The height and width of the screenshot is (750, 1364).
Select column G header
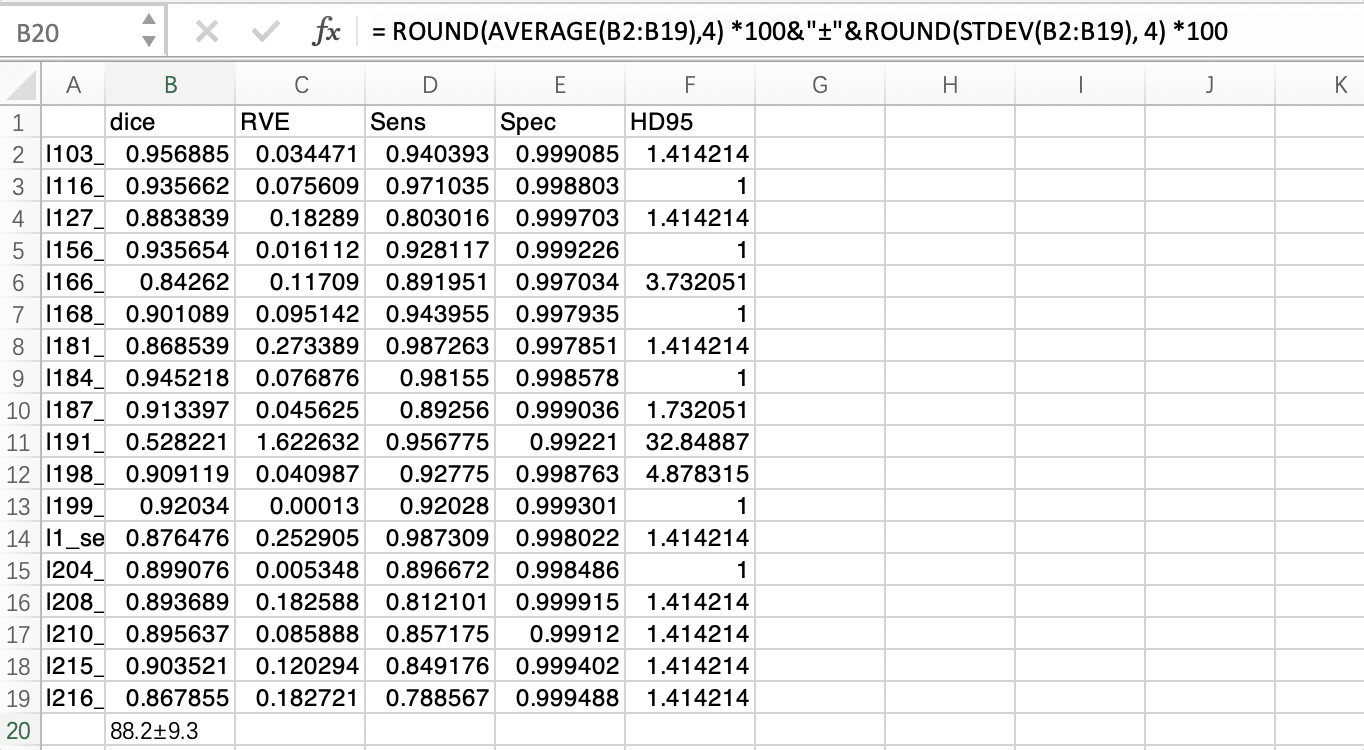820,85
